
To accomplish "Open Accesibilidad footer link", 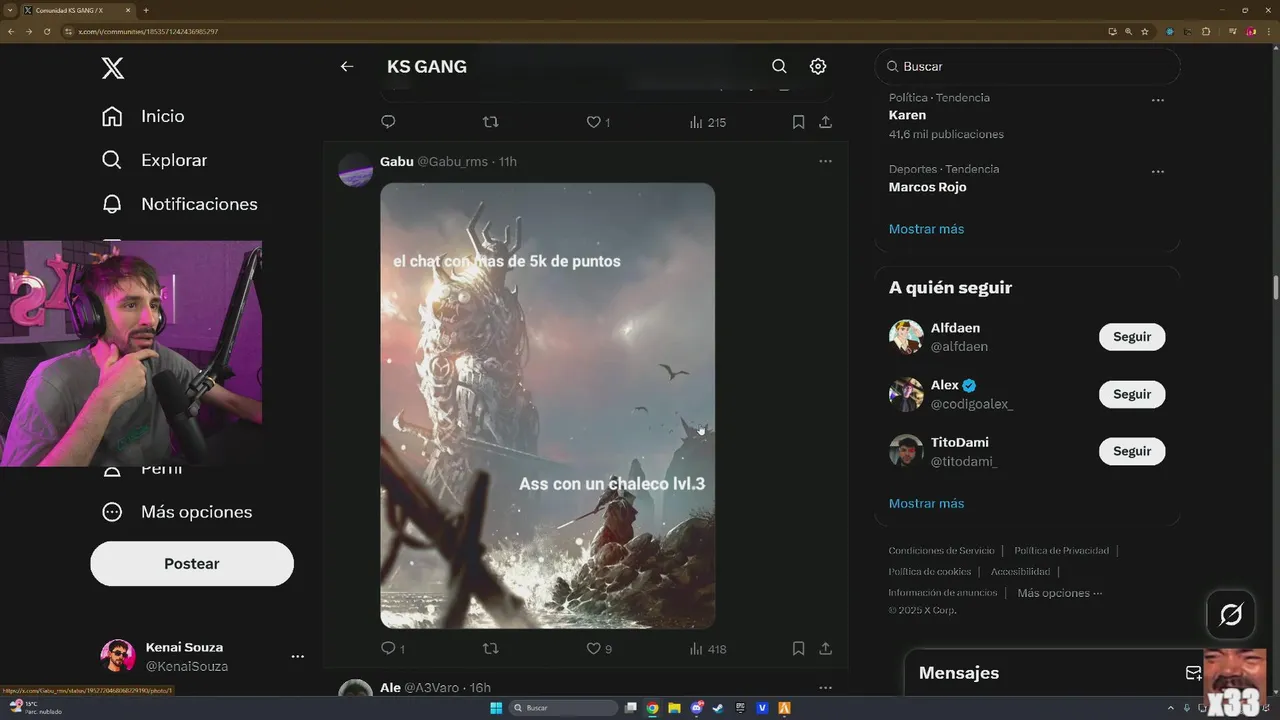I will pyautogui.click(x=1020, y=572).
